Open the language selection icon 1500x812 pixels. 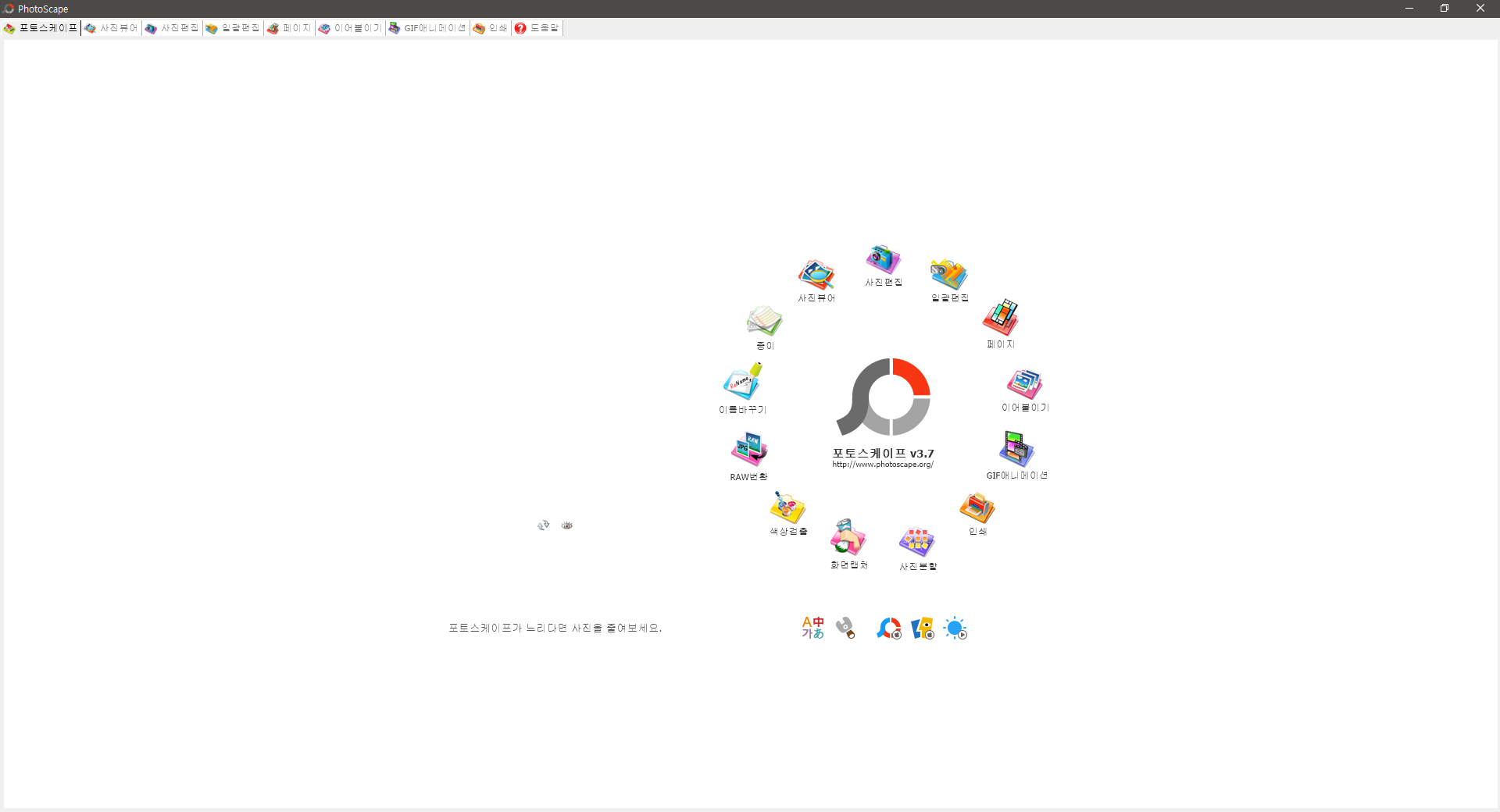[x=812, y=628]
